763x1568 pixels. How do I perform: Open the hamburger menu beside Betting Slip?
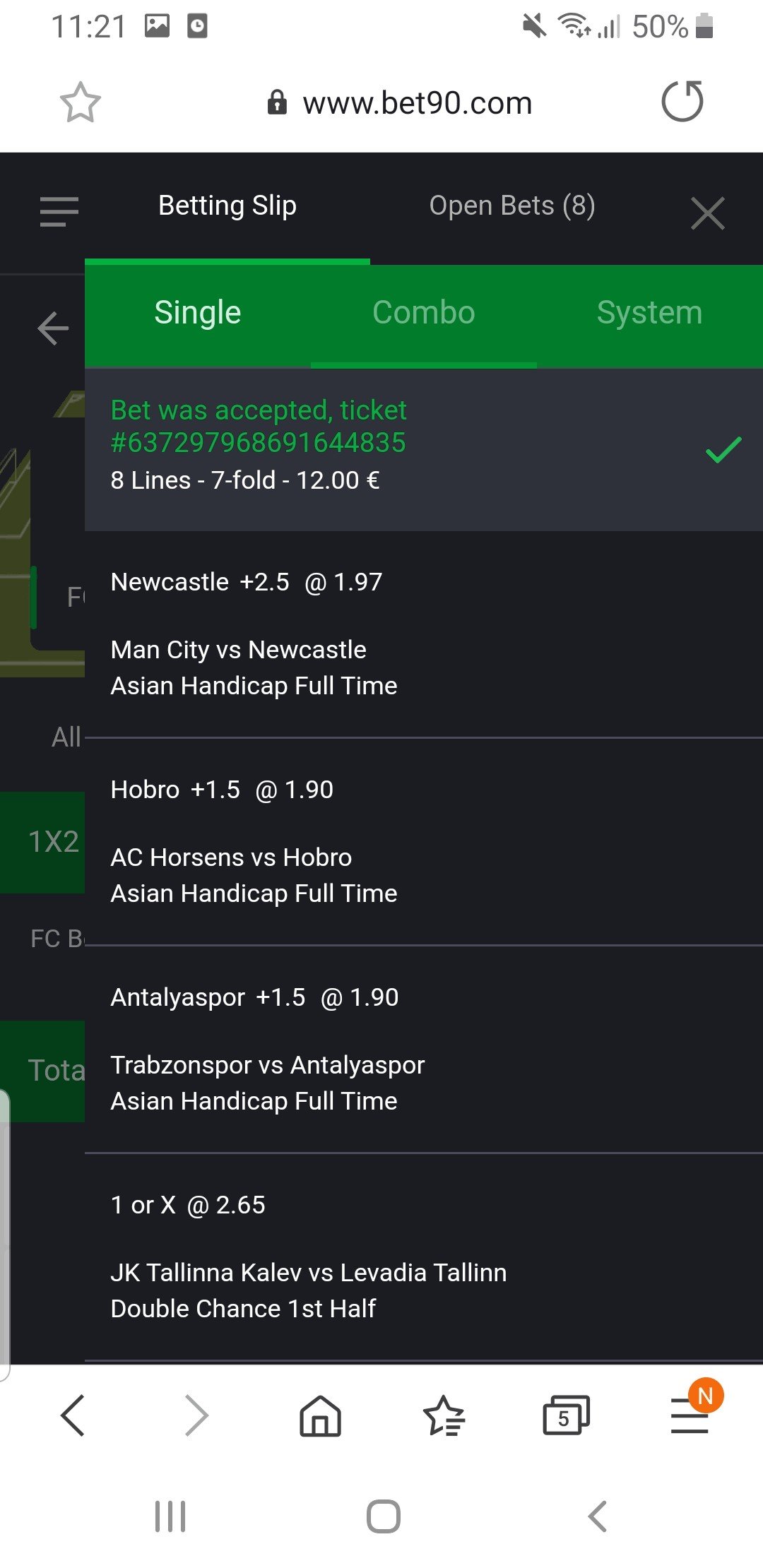point(59,211)
